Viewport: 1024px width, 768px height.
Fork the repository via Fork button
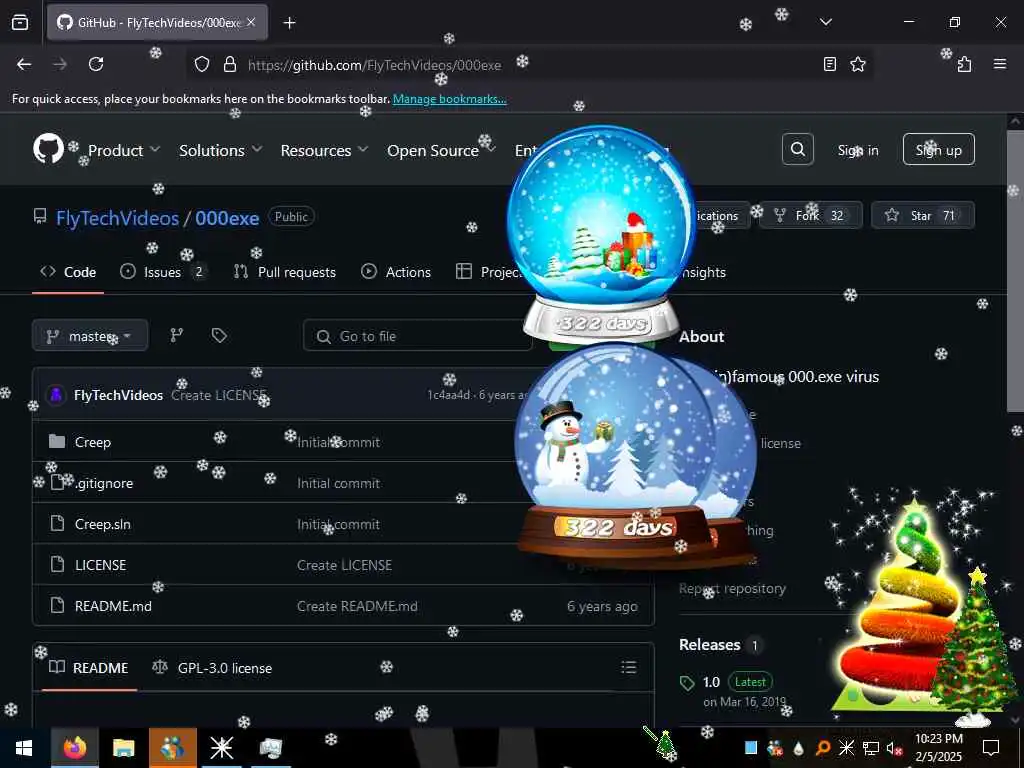[810, 216]
